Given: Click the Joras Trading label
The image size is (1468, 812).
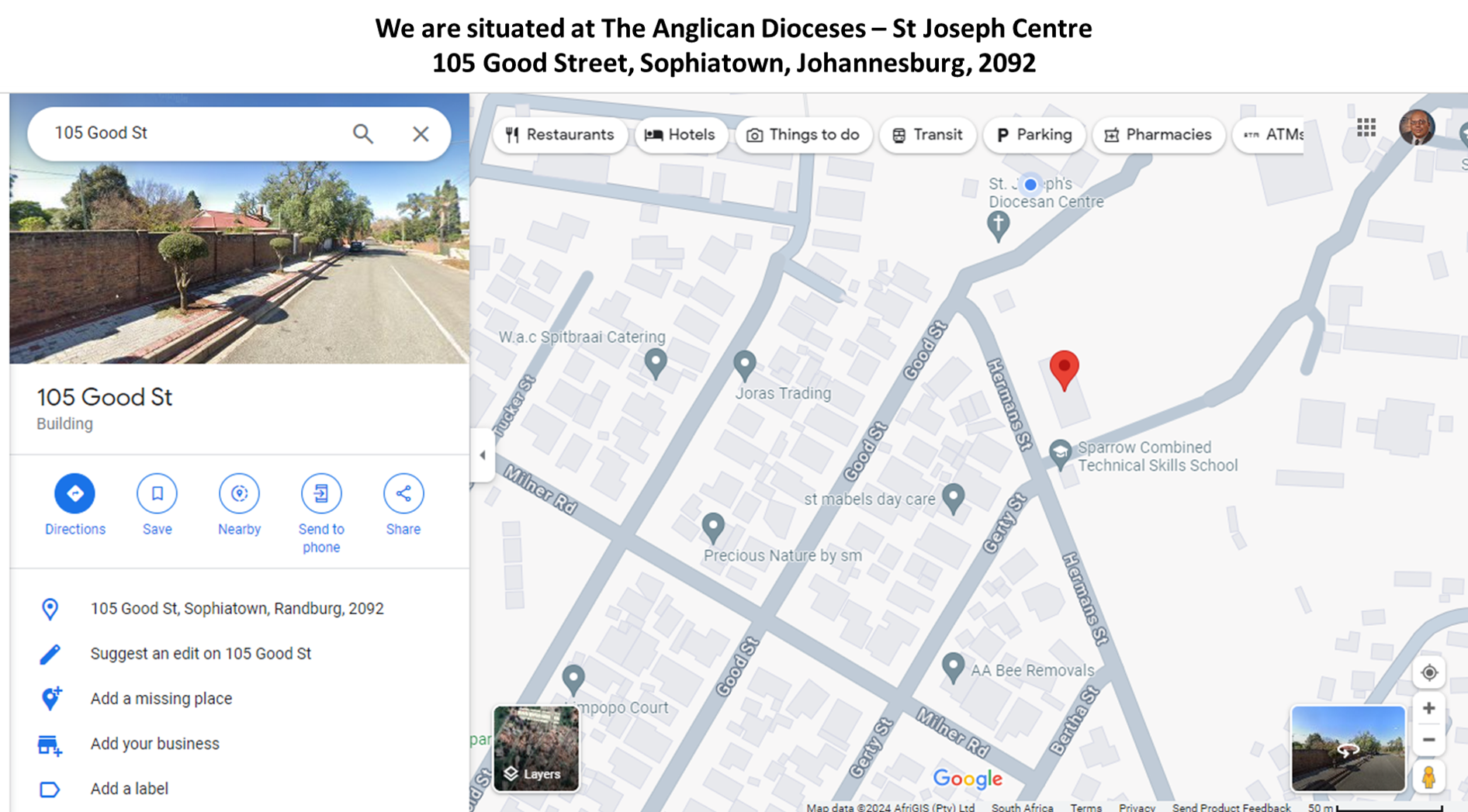Looking at the screenshot, I should [x=783, y=393].
